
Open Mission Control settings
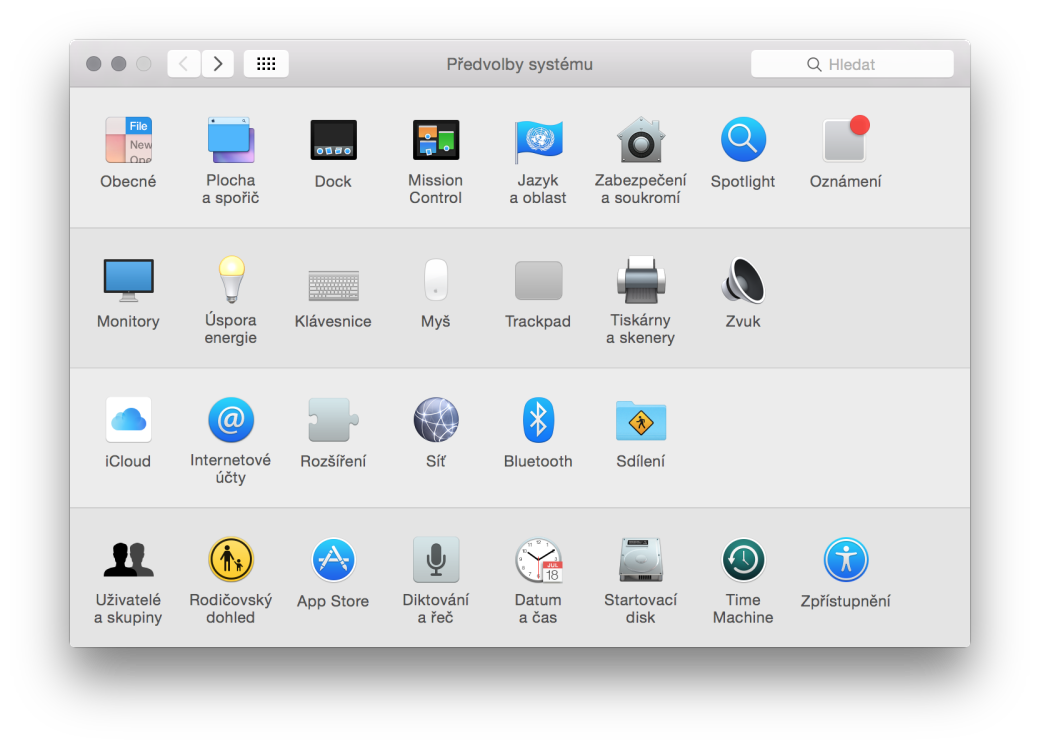(436, 139)
